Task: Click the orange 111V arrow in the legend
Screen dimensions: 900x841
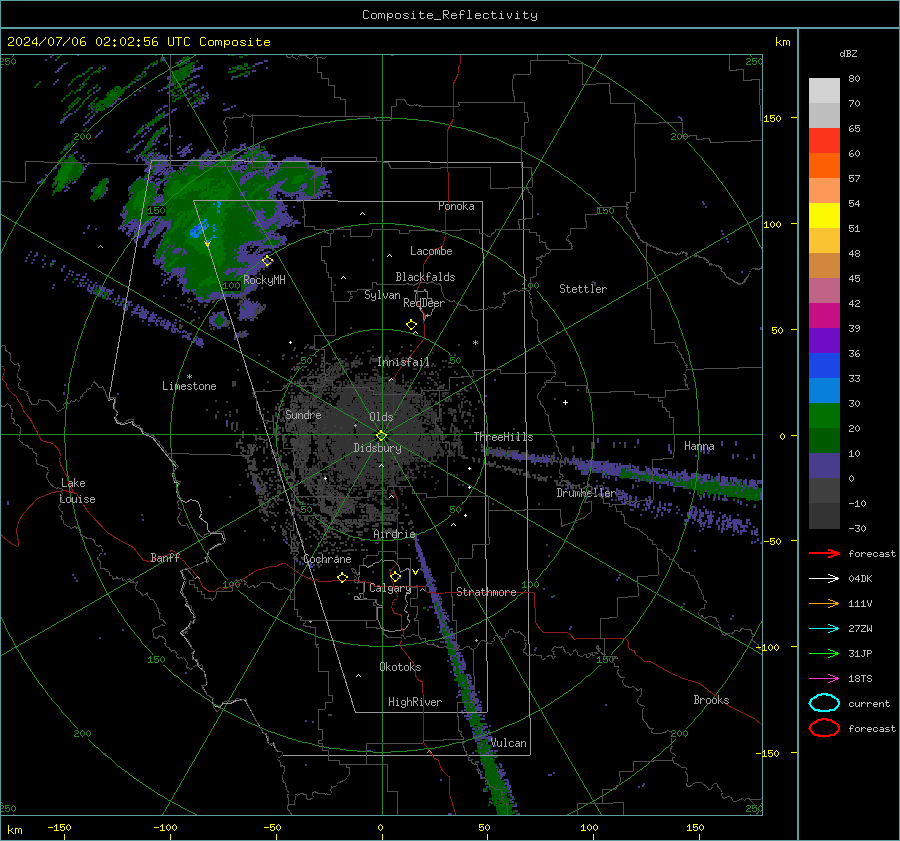Action: [824, 603]
